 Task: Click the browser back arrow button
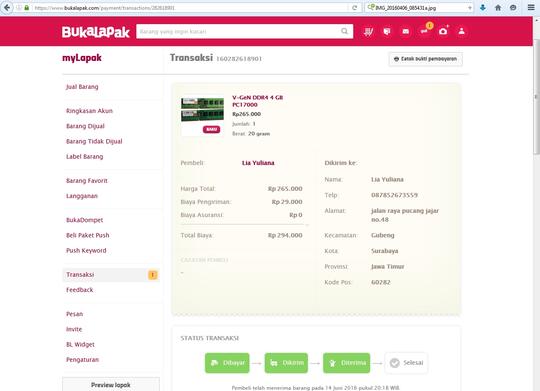point(7,8)
